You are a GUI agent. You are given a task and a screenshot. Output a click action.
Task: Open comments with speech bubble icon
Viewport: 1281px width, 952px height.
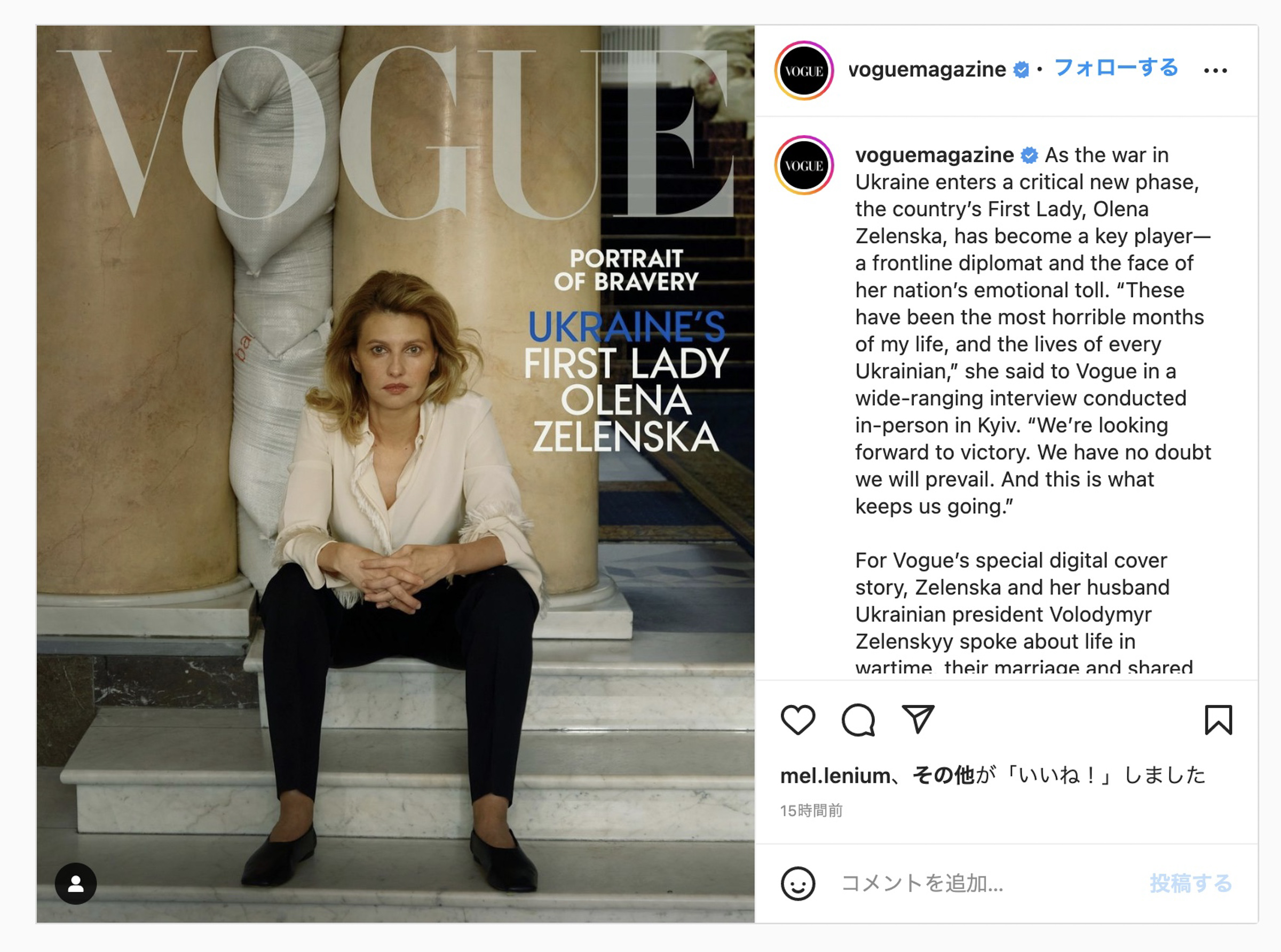point(858,720)
